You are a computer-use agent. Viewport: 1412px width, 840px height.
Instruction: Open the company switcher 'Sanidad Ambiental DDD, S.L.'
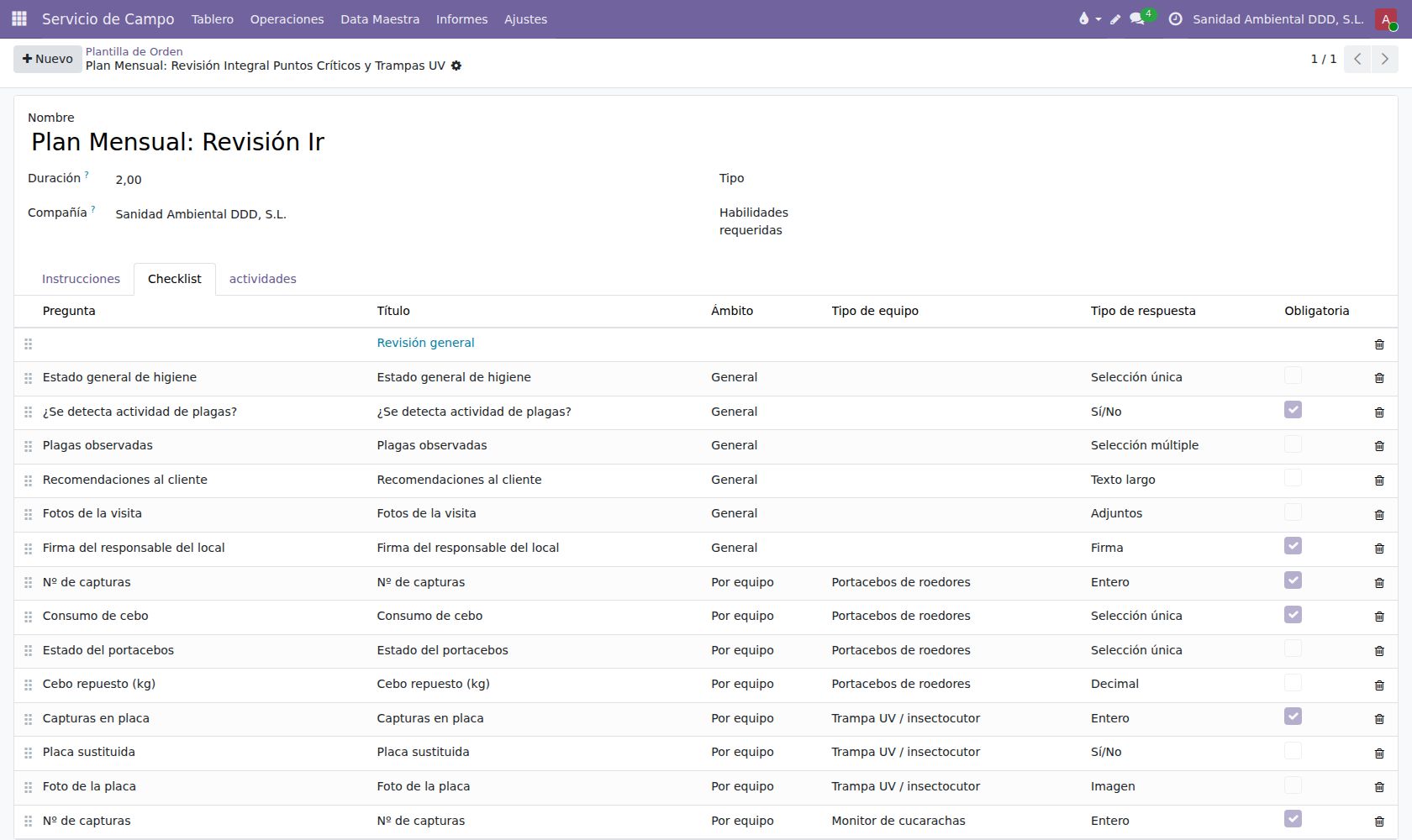pyautogui.click(x=1278, y=18)
